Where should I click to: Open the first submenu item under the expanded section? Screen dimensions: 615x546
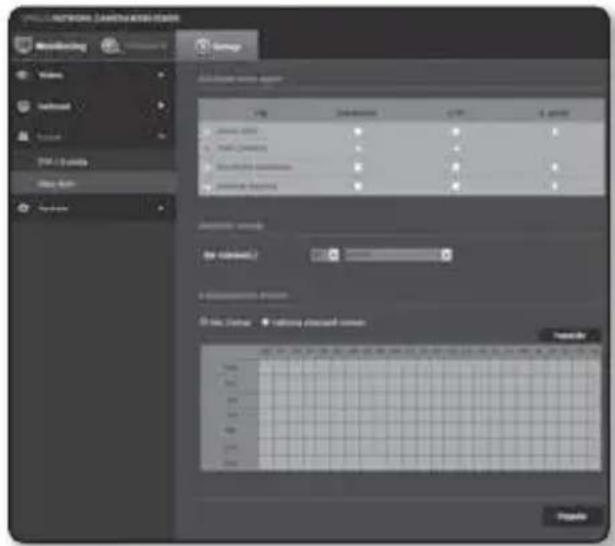pyautogui.click(x=63, y=162)
